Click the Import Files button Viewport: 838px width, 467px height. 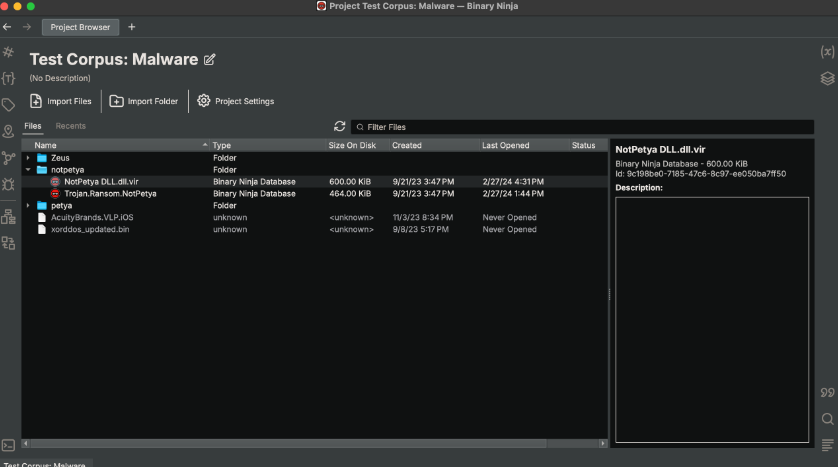click(x=61, y=101)
